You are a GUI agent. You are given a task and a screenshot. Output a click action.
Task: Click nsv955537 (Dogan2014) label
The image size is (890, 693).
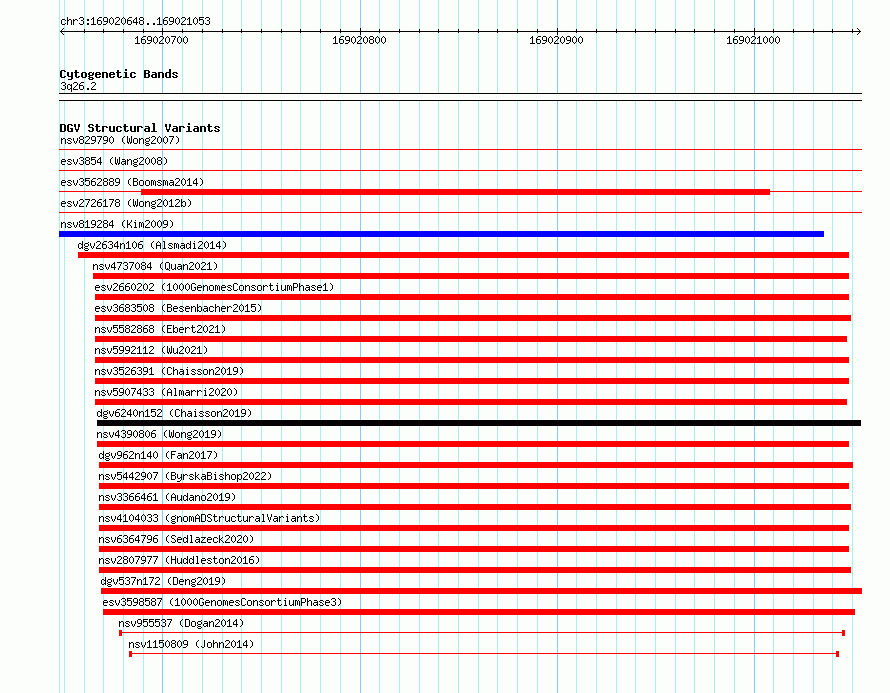click(x=181, y=623)
